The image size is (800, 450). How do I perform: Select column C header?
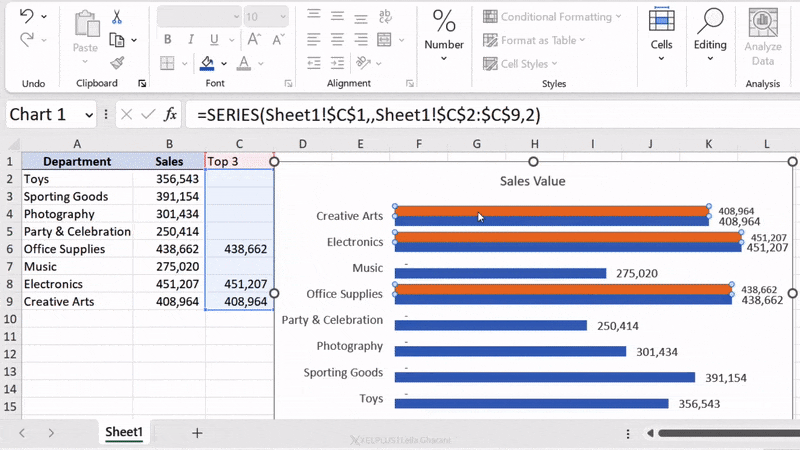tap(239, 144)
